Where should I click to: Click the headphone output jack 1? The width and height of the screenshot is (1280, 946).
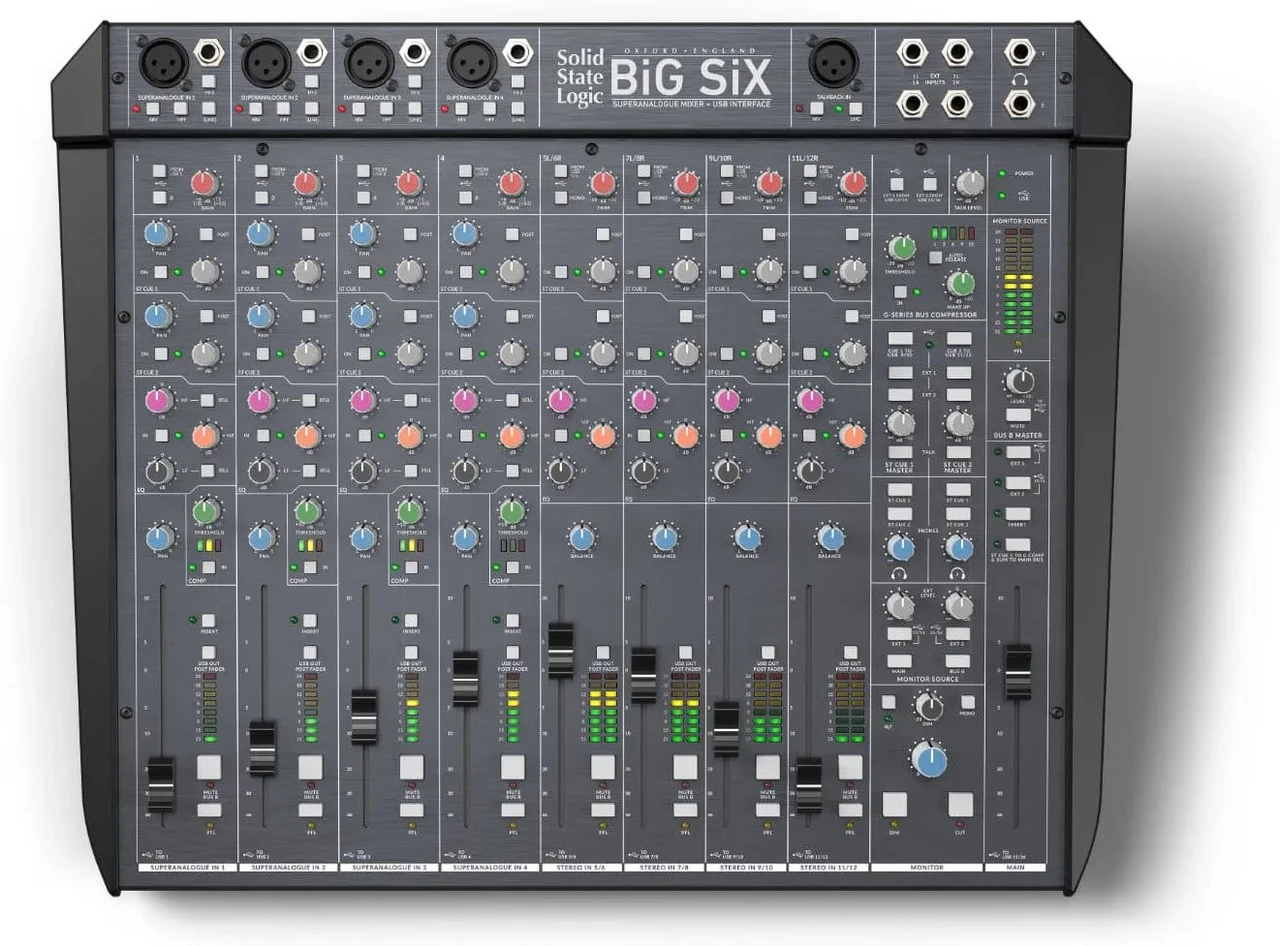pyautogui.click(x=1019, y=52)
